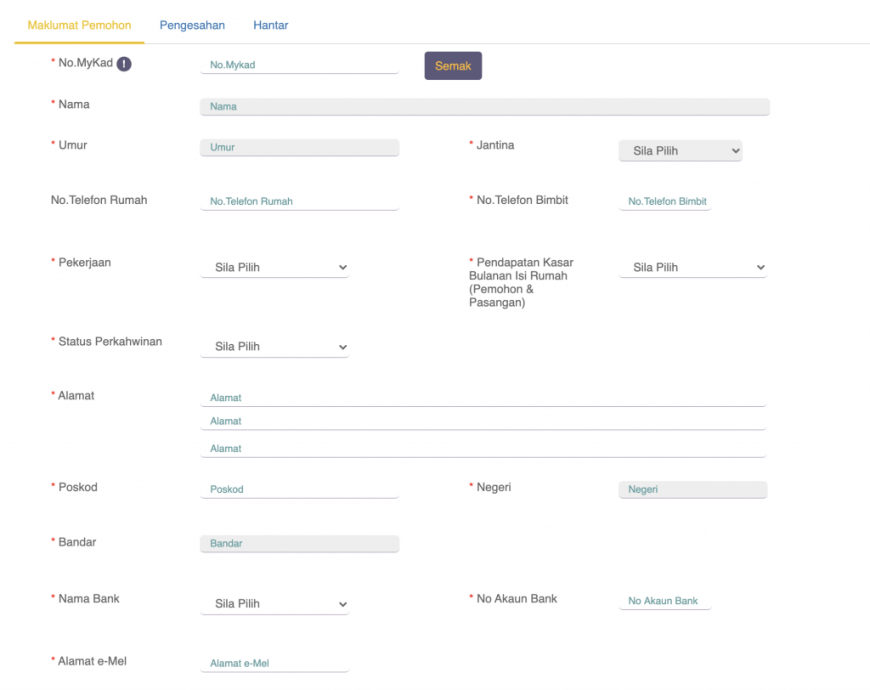Screen dimensions: 870x690
Task: Click the Alamat e-Mel input field
Action: (275, 663)
